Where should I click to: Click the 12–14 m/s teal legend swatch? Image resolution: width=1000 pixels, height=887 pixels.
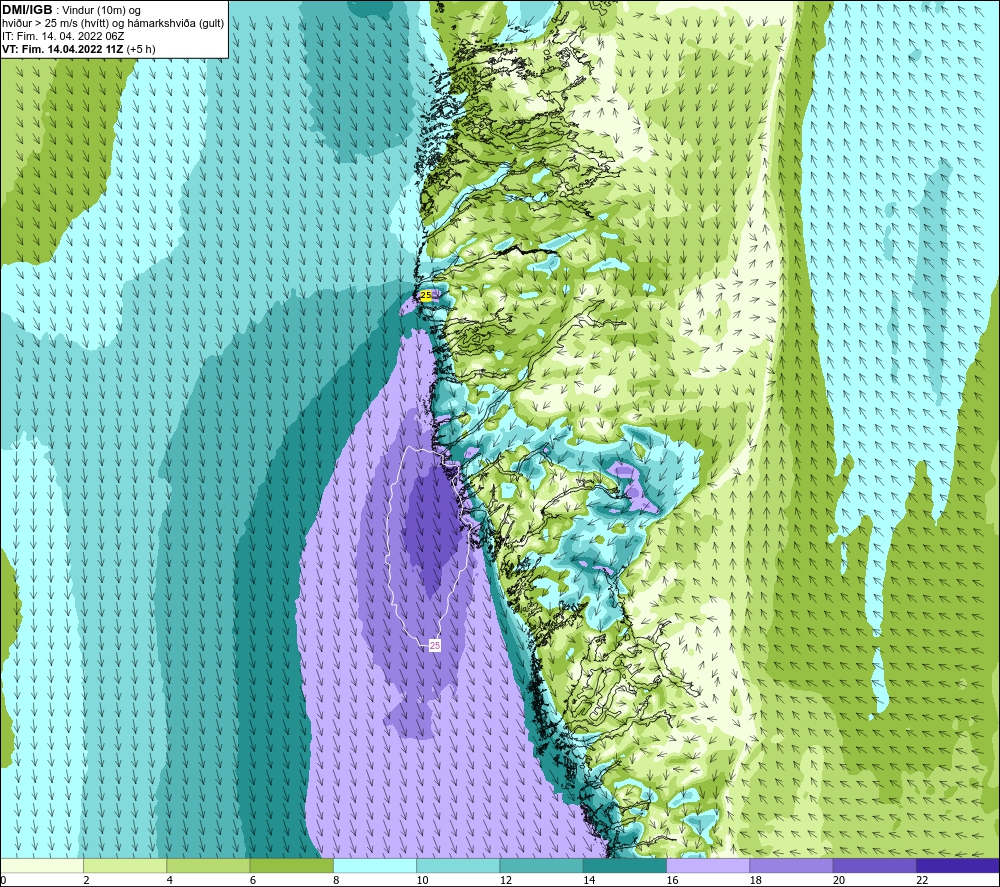pos(541,865)
